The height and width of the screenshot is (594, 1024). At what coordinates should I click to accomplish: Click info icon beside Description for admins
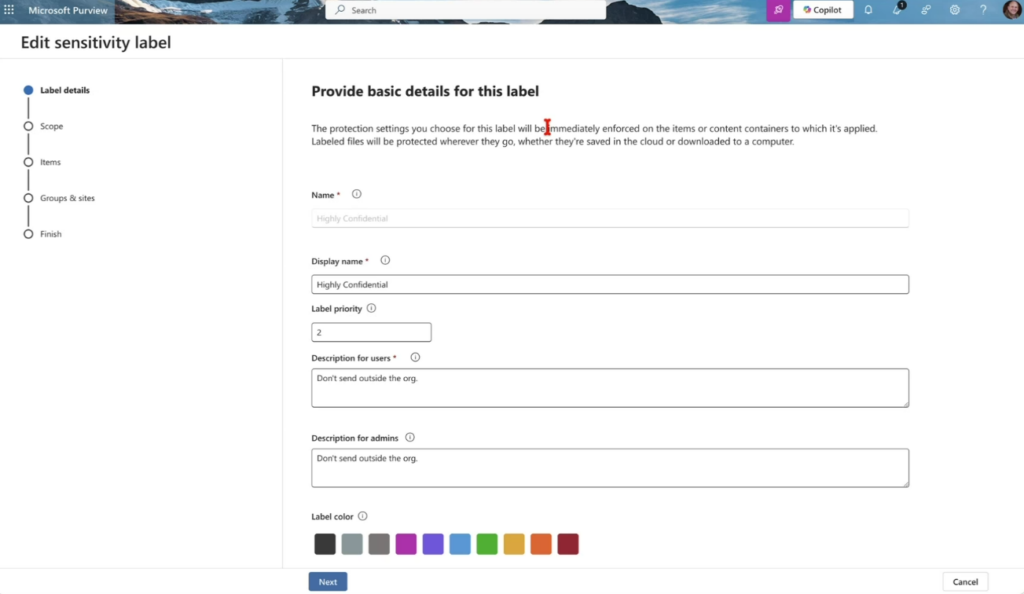[410, 437]
